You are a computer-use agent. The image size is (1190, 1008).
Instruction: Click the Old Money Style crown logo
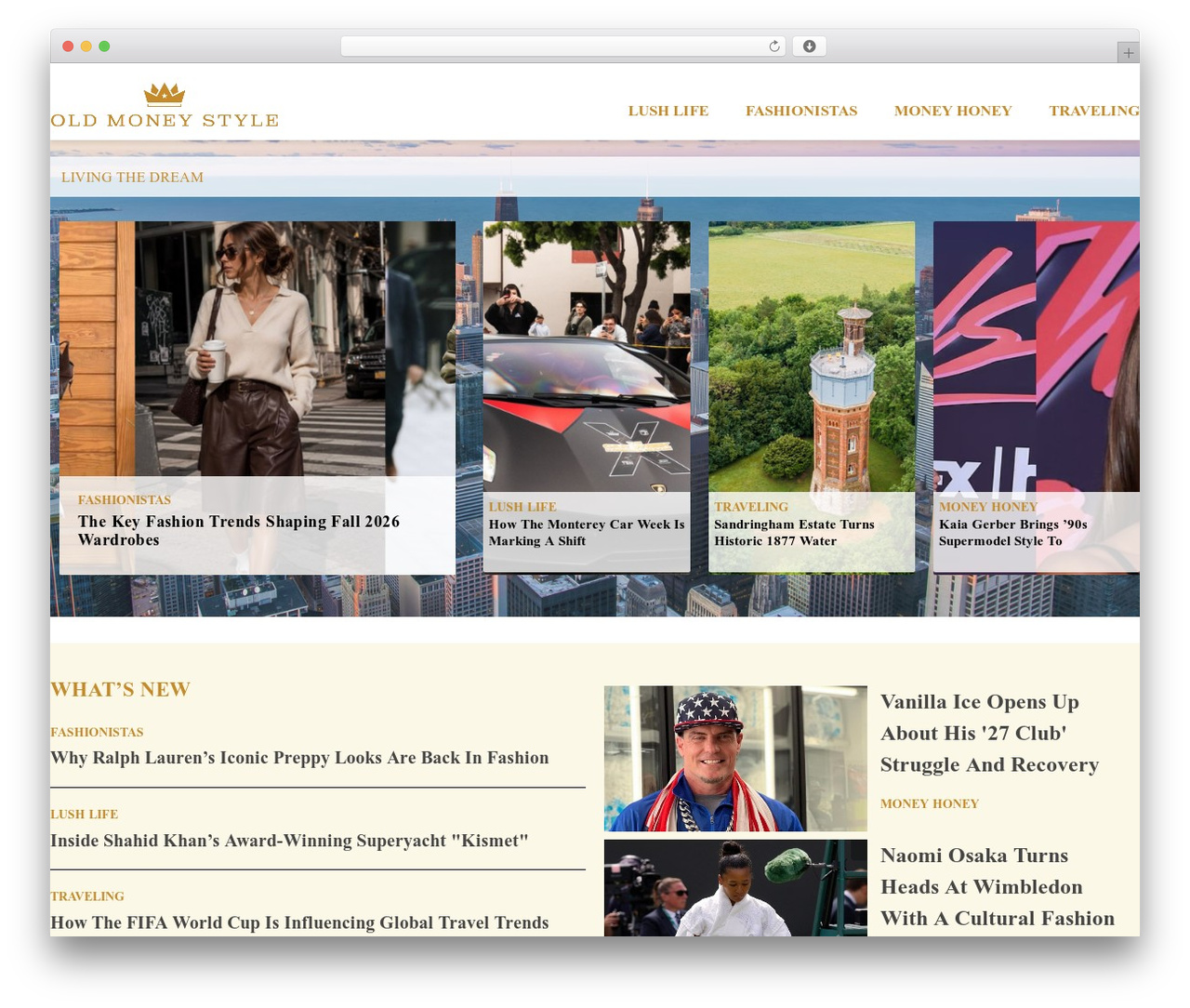point(165,106)
